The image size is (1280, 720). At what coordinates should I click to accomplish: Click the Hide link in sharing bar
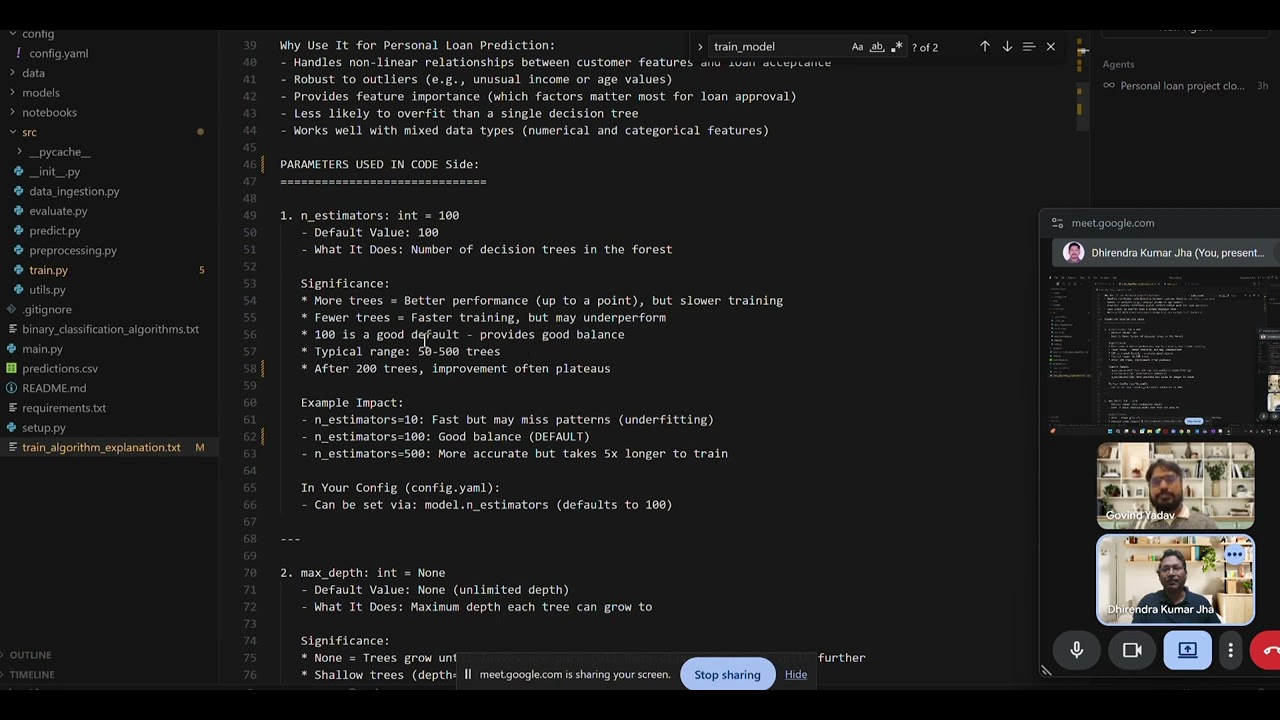point(796,675)
